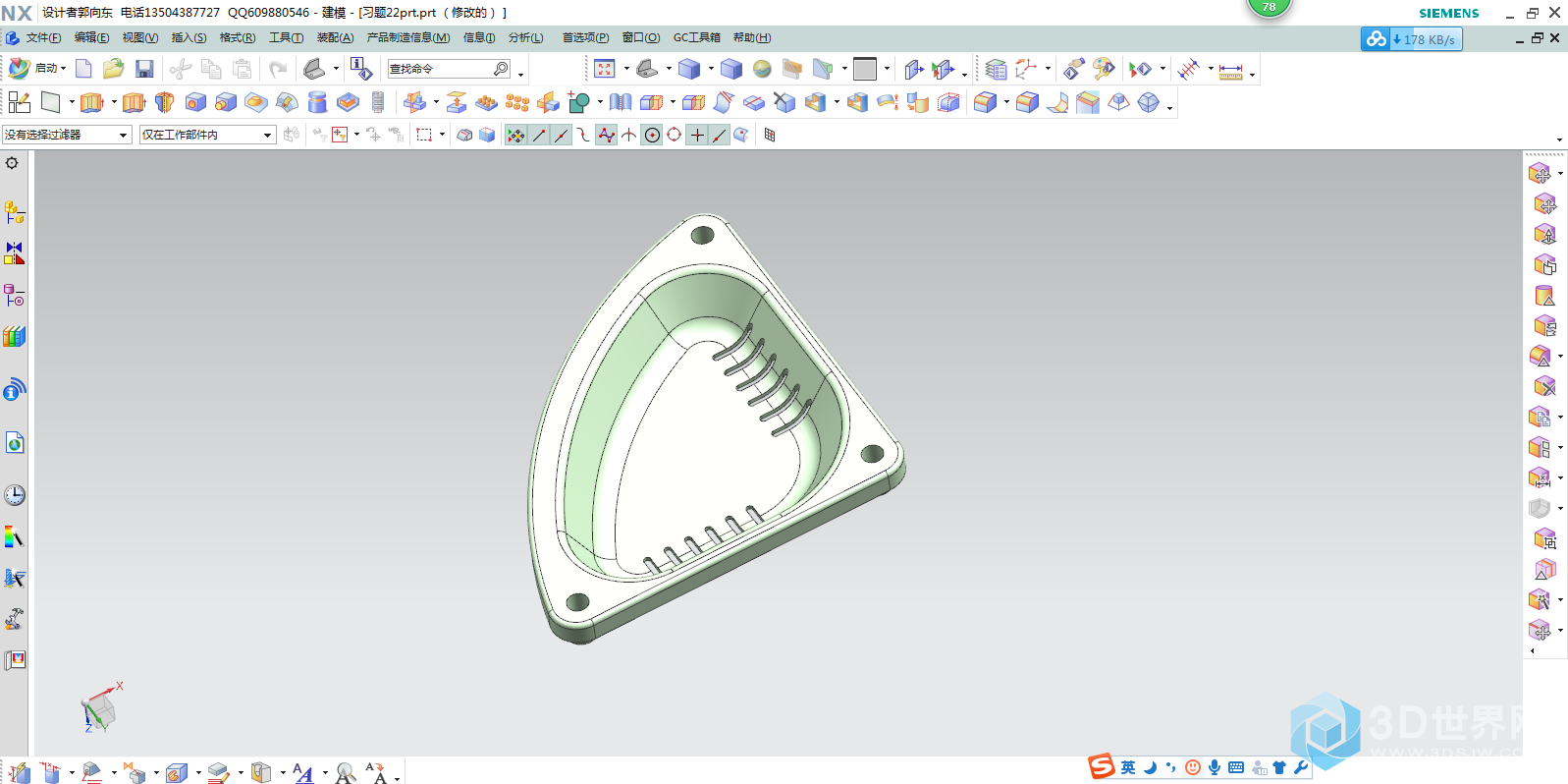1568x784 pixels.
Task: Save the part with the floppy disk icon
Action: click(x=144, y=69)
